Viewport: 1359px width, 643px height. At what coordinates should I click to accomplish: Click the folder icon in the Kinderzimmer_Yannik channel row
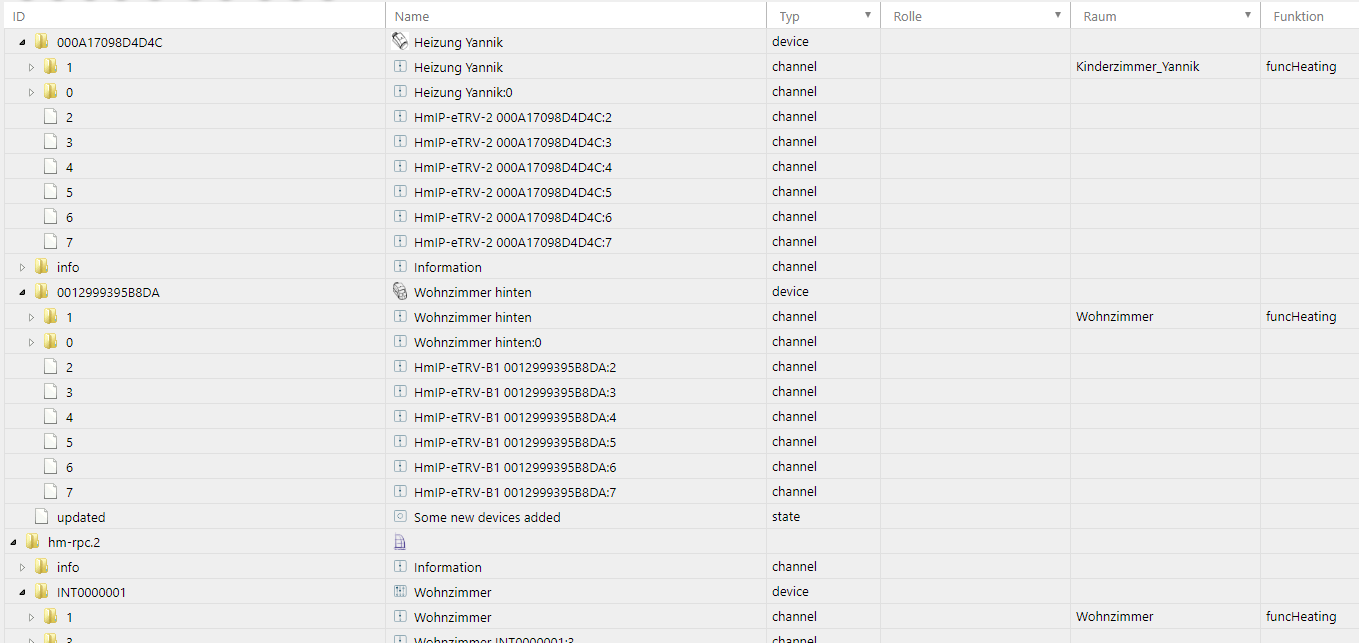point(50,67)
